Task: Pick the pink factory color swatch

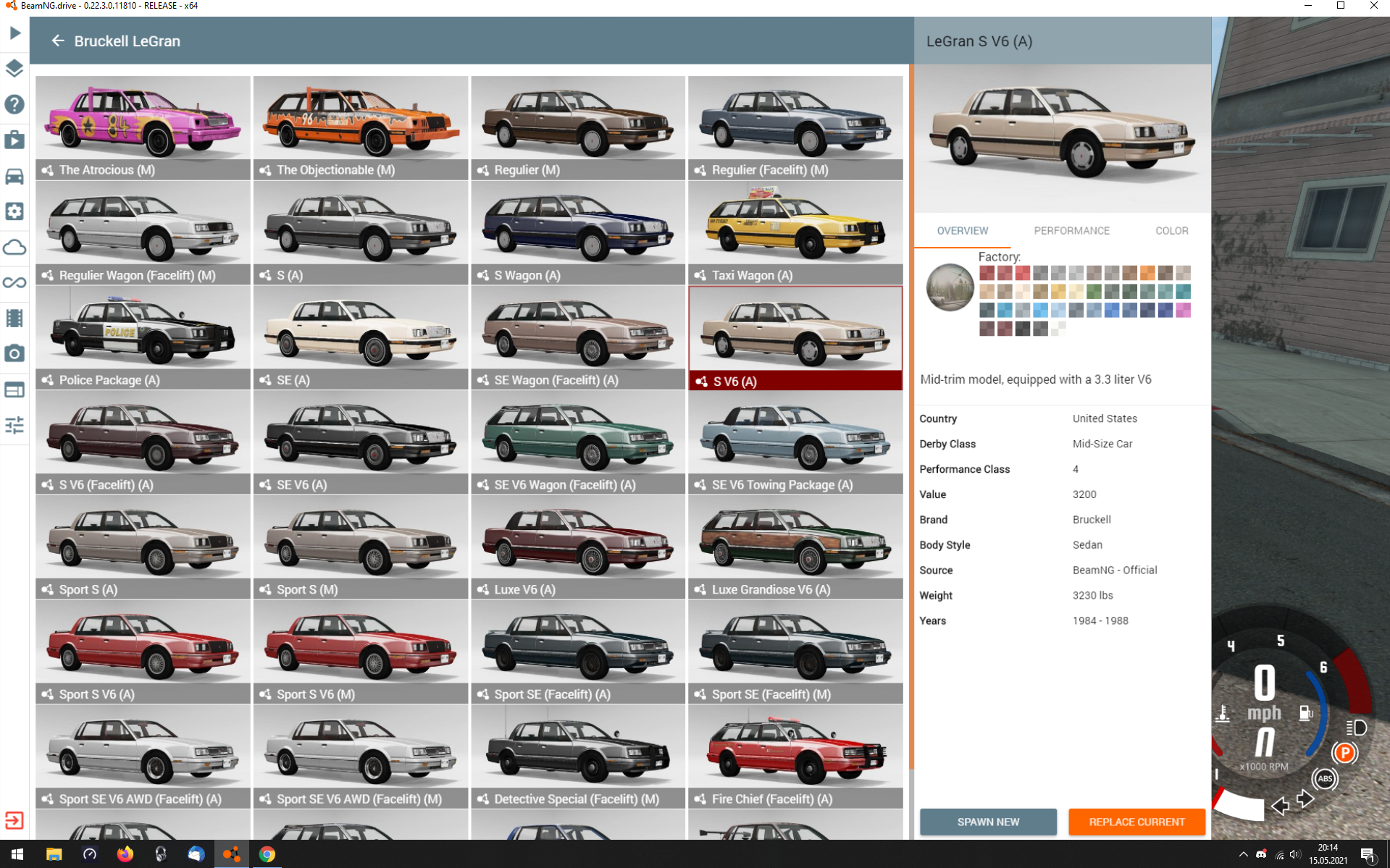Action: [1183, 310]
